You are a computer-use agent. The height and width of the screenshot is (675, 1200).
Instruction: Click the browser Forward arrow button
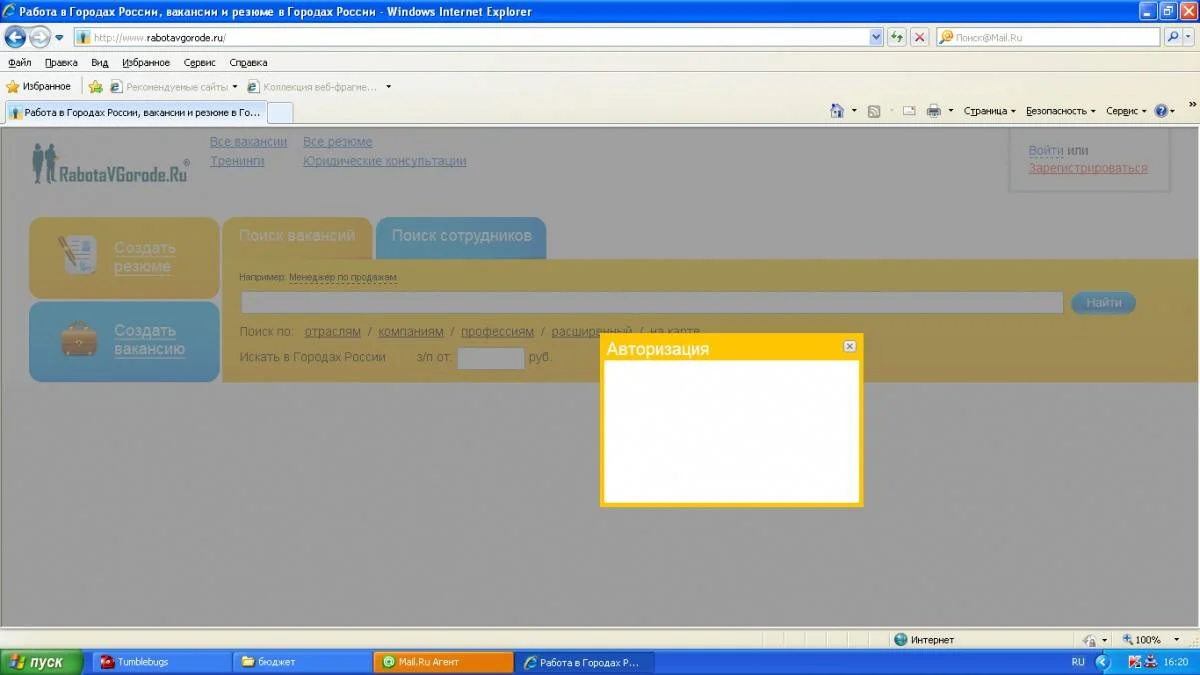click(39, 37)
